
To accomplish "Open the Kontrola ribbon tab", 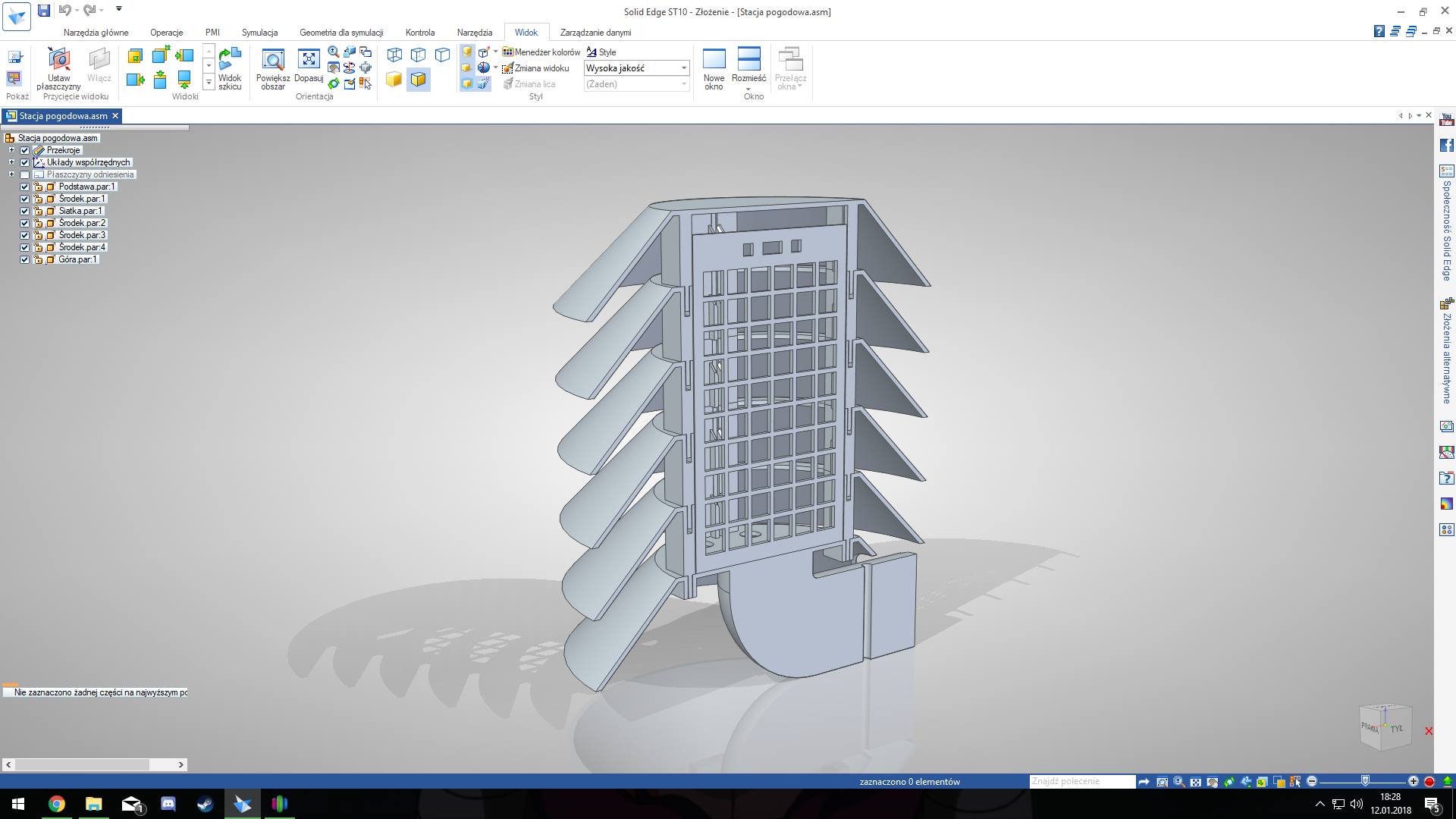I will click(420, 33).
